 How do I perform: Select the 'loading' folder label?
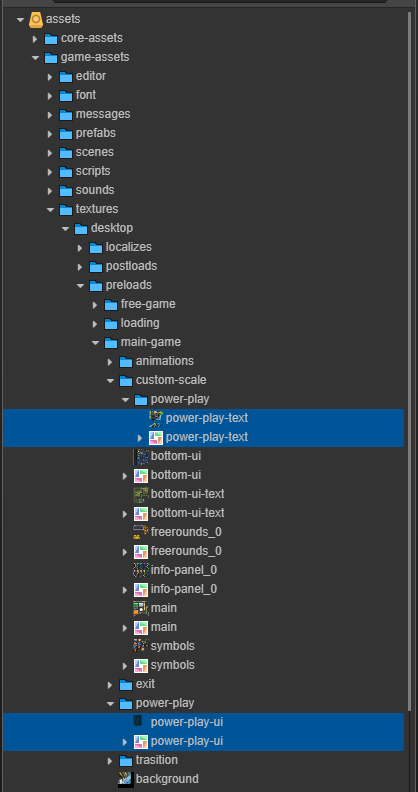pyautogui.click(x=140, y=323)
